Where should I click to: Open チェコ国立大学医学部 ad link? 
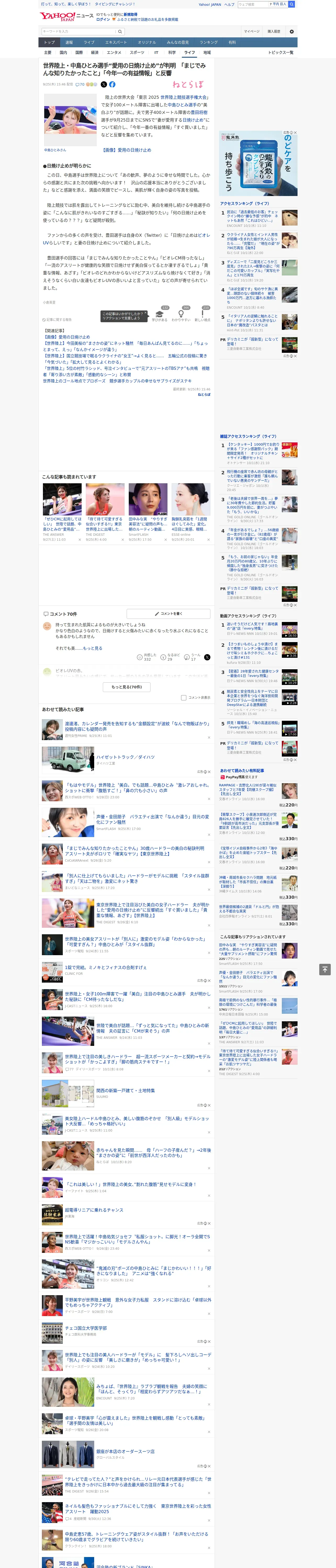point(86,1328)
